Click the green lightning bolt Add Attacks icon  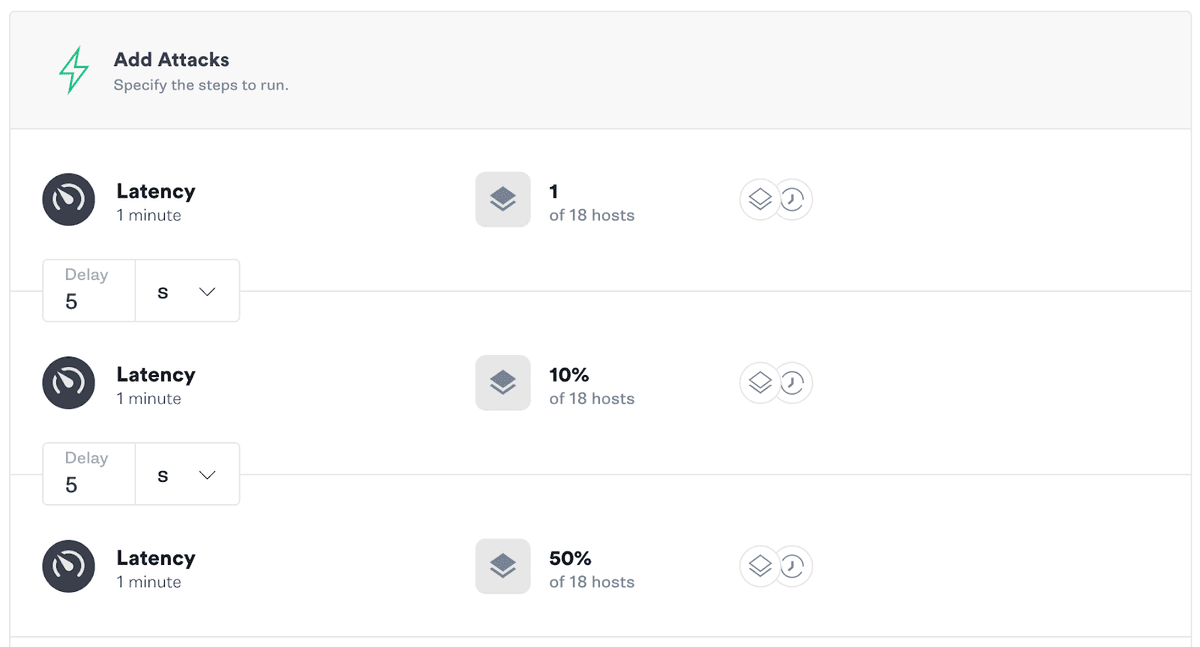[x=73, y=71]
